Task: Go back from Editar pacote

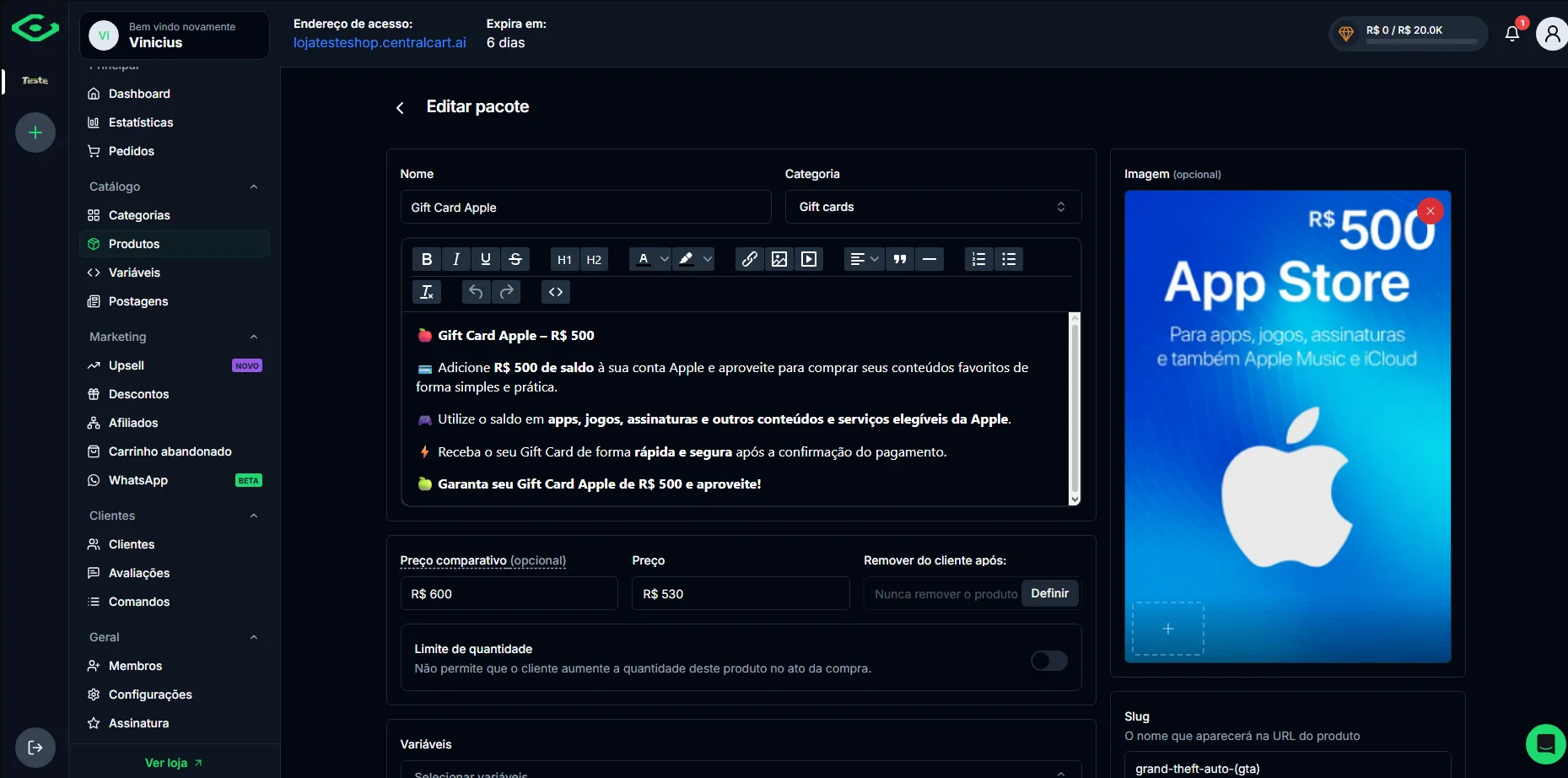Action: (400, 107)
